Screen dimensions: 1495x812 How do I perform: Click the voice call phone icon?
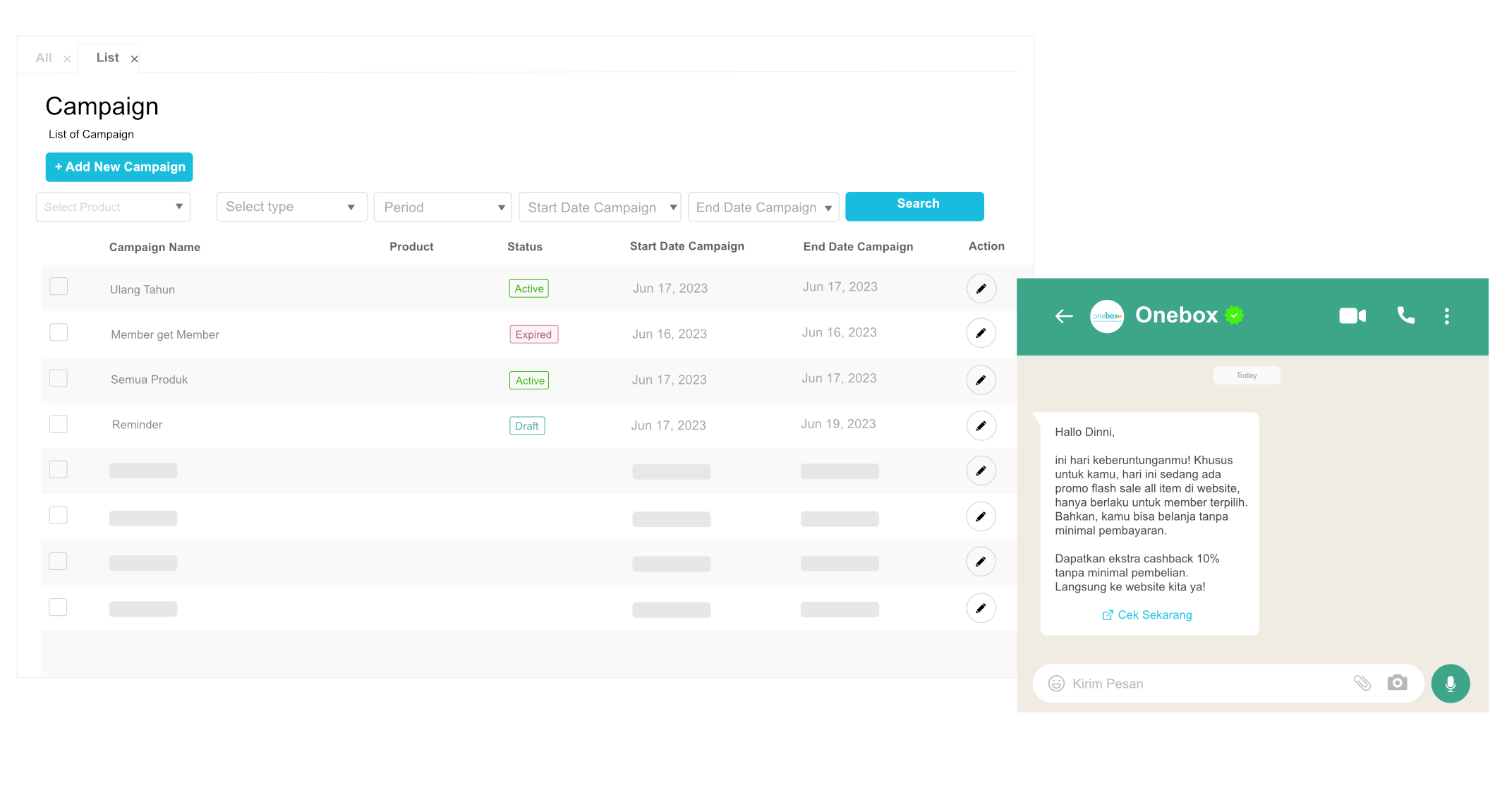coord(1405,315)
